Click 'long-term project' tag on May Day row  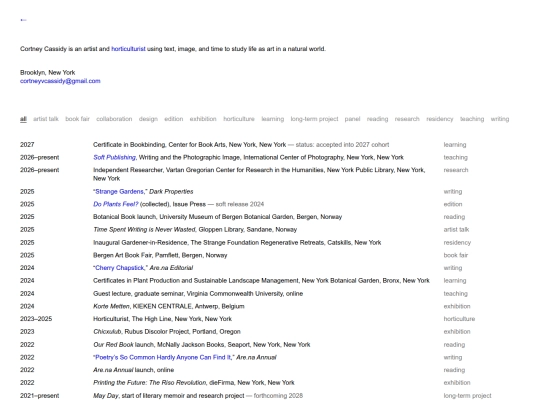(x=467, y=396)
